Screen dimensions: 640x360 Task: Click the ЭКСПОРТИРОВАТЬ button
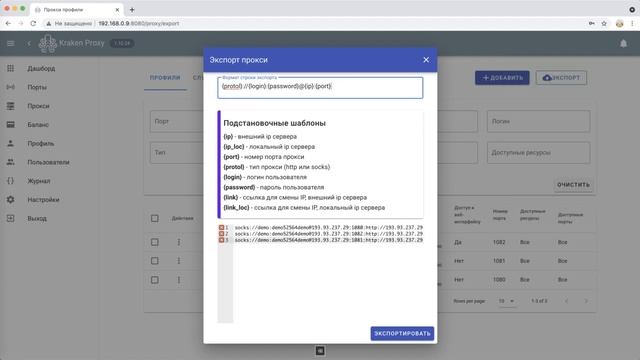tap(402, 333)
